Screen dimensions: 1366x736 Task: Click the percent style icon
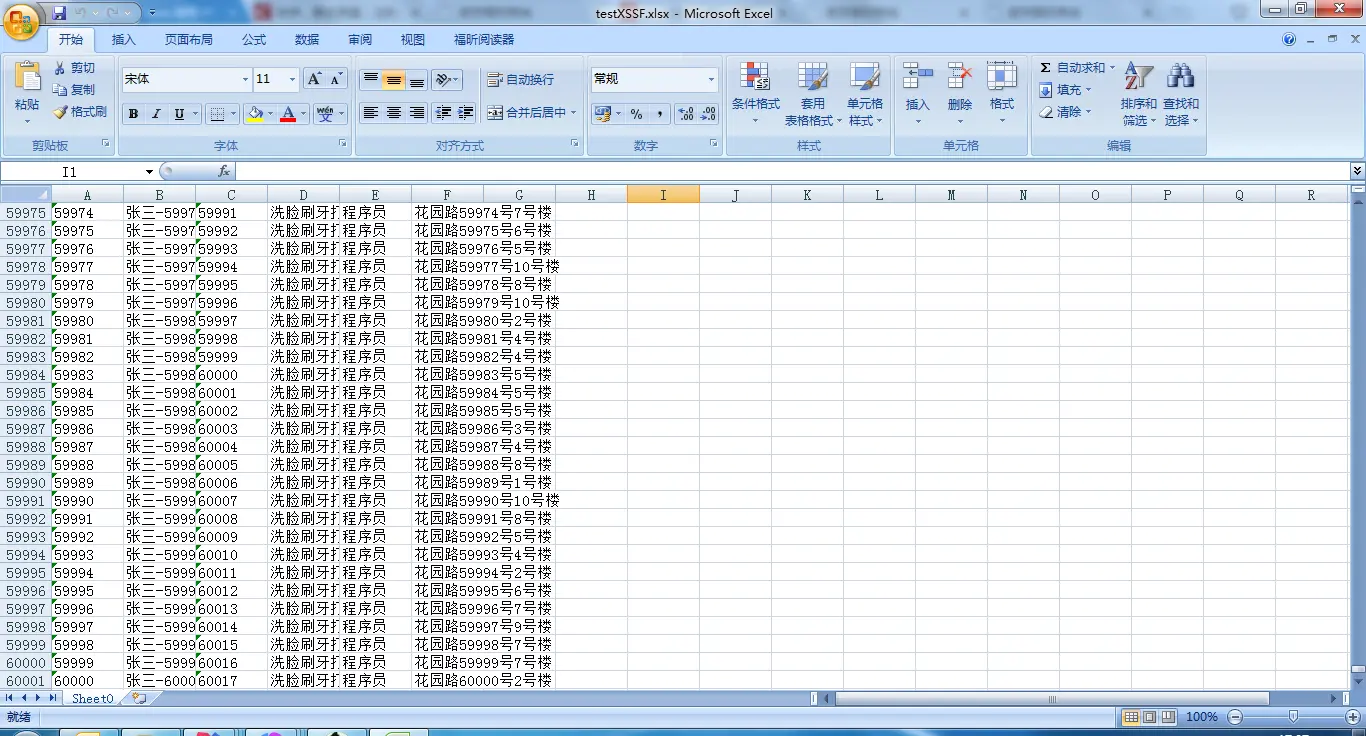(636, 114)
